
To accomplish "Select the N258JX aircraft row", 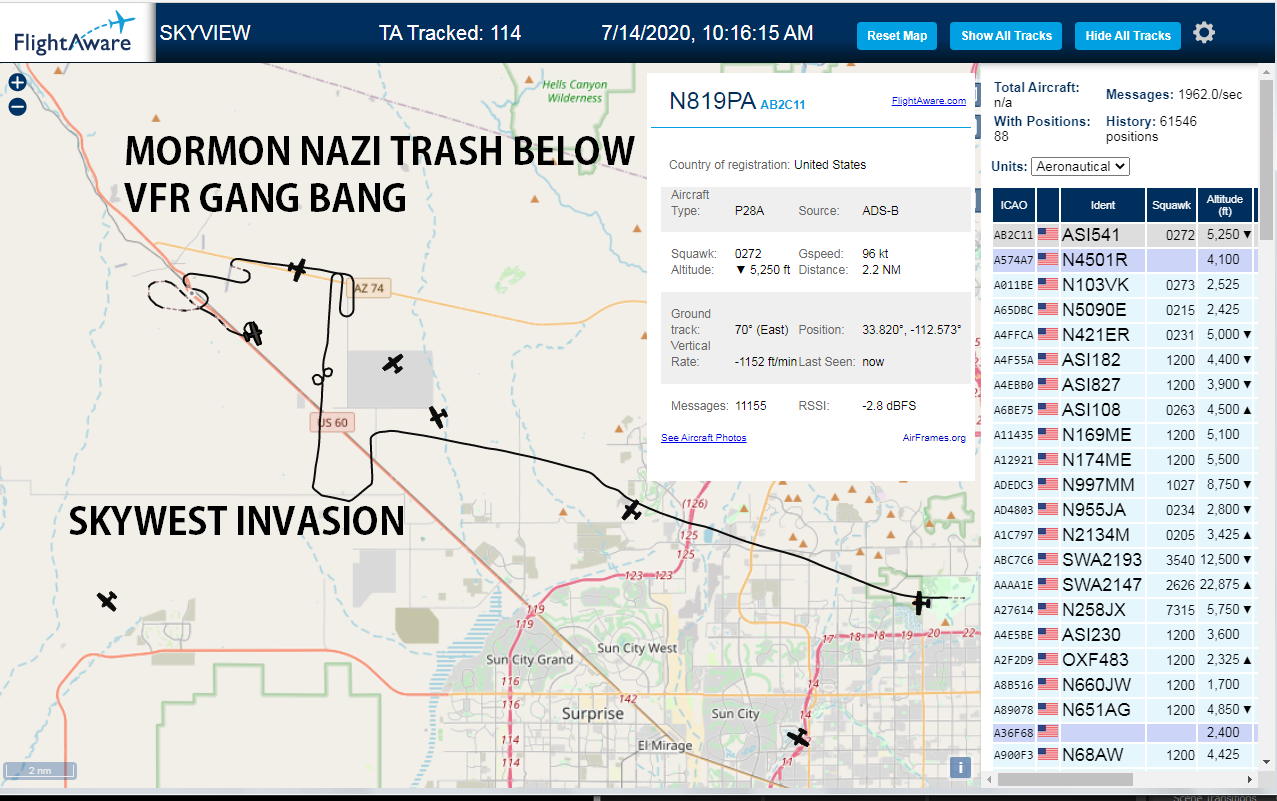I will point(1123,609).
